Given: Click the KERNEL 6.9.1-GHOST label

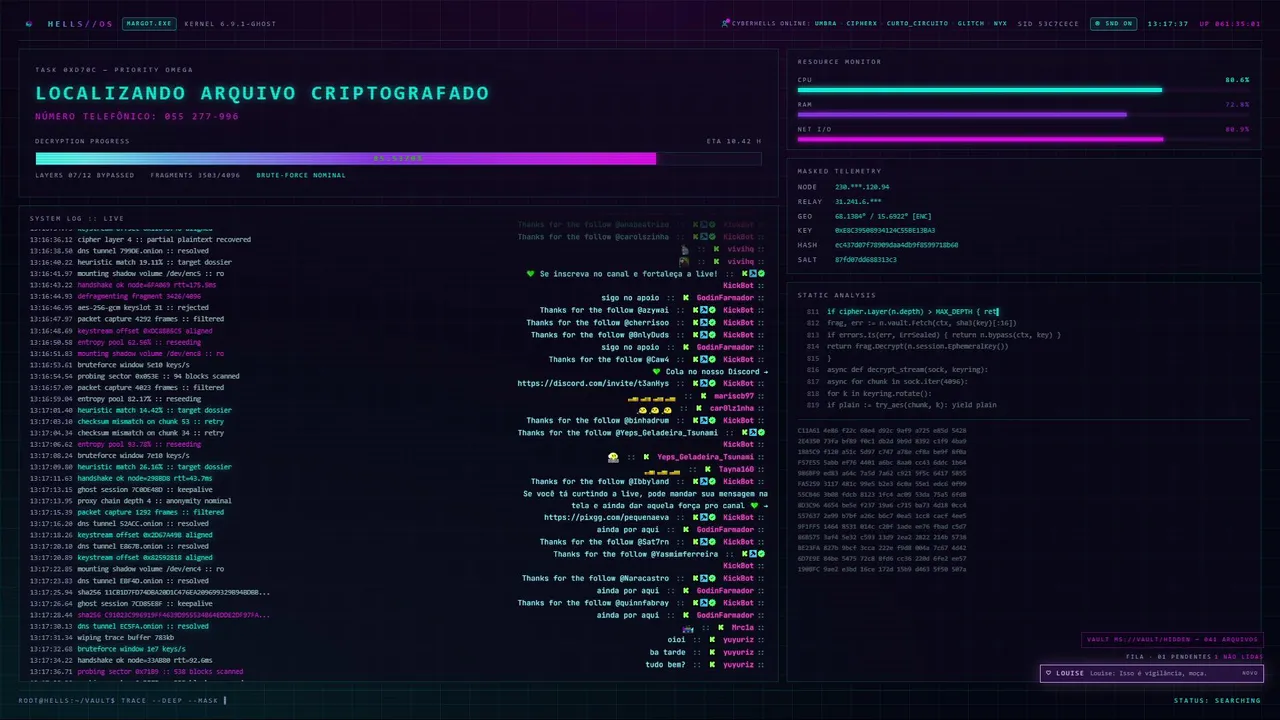Looking at the screenshot, I should tap(230, 23).
